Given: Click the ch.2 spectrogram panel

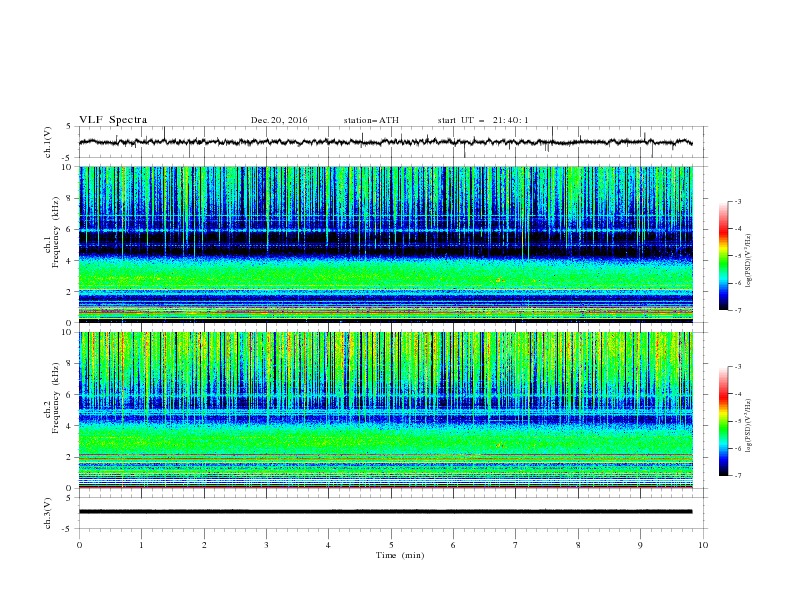Looking at the screenshot, I should (385, 410).
